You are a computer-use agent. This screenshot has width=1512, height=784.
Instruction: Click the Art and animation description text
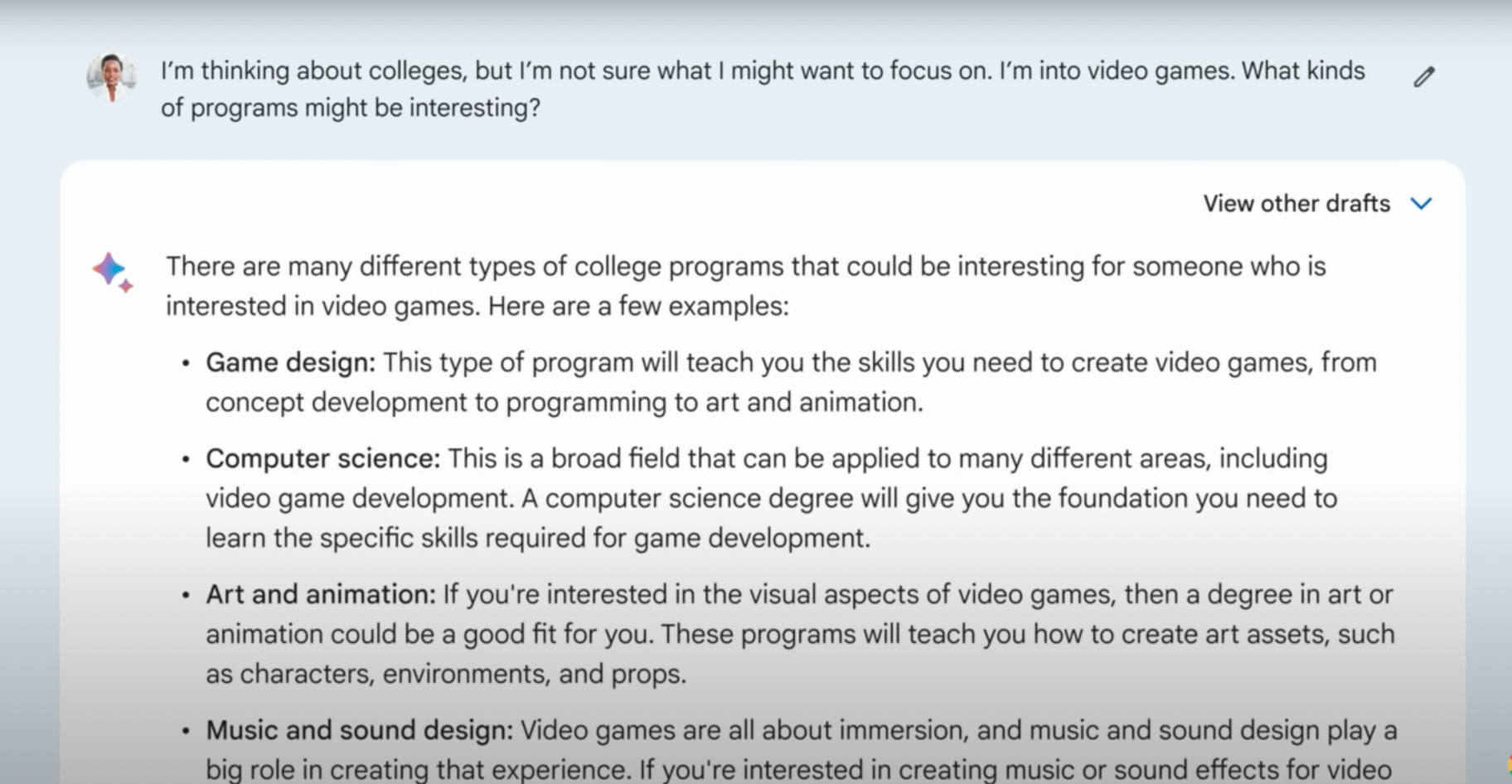801,634
